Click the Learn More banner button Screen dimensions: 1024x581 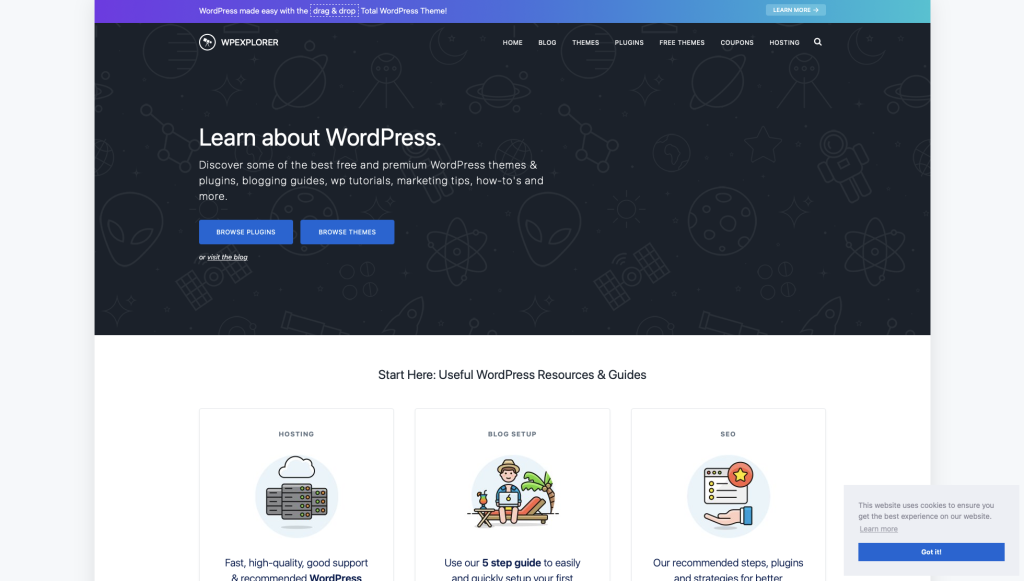[x=795, y=10]
